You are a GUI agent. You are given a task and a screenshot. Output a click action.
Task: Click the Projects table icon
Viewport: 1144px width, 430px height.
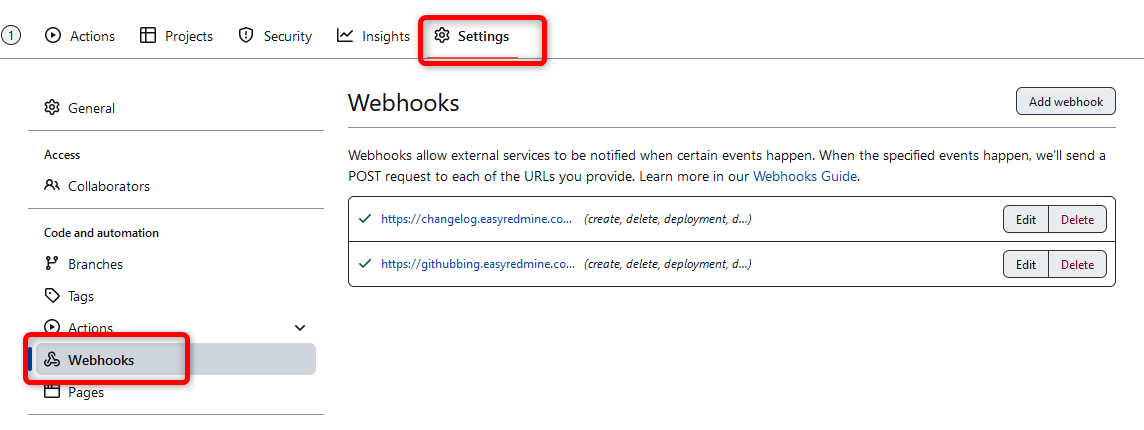pyautogui.click(x=147, y=35)
